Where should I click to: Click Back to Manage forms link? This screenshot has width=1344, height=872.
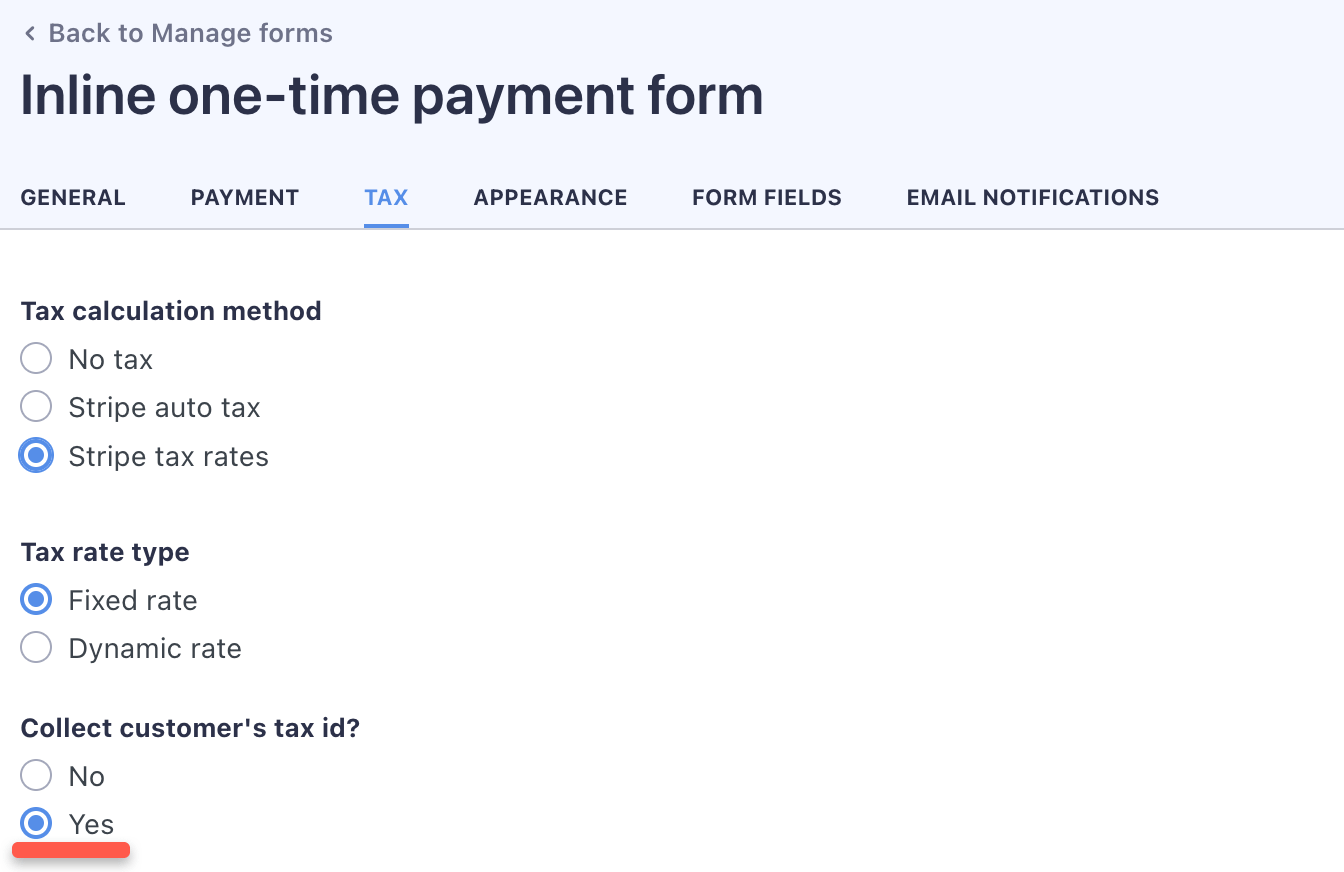(x=190, y=32)
